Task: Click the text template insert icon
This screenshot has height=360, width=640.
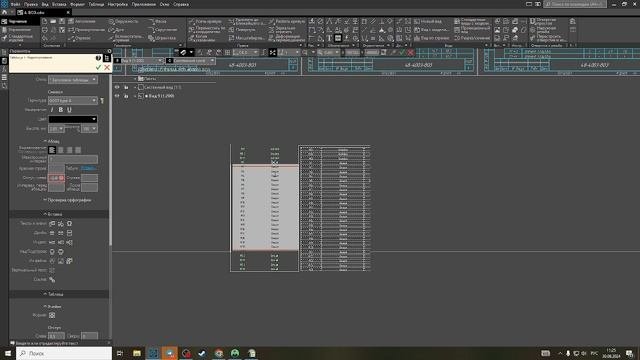Action: click(x=52, y=224)
